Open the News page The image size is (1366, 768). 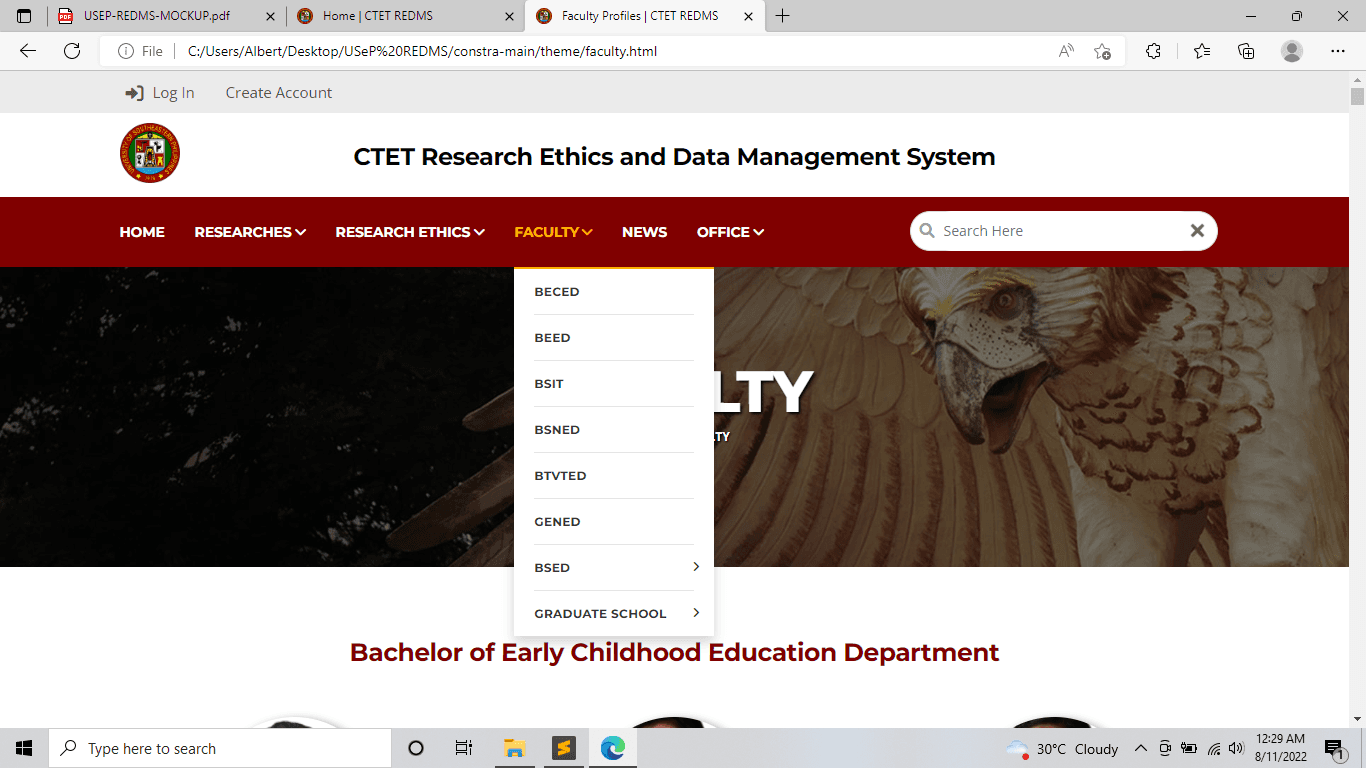[x=644, y=232]
